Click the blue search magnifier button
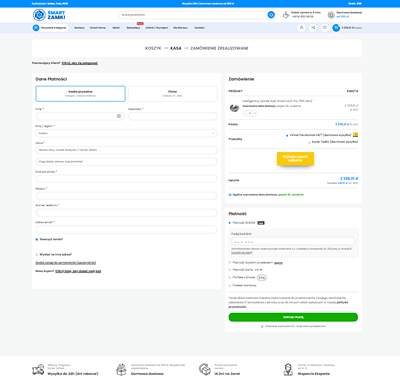The height and width of the screenshot is (382, 400). [x=271, y=15]
